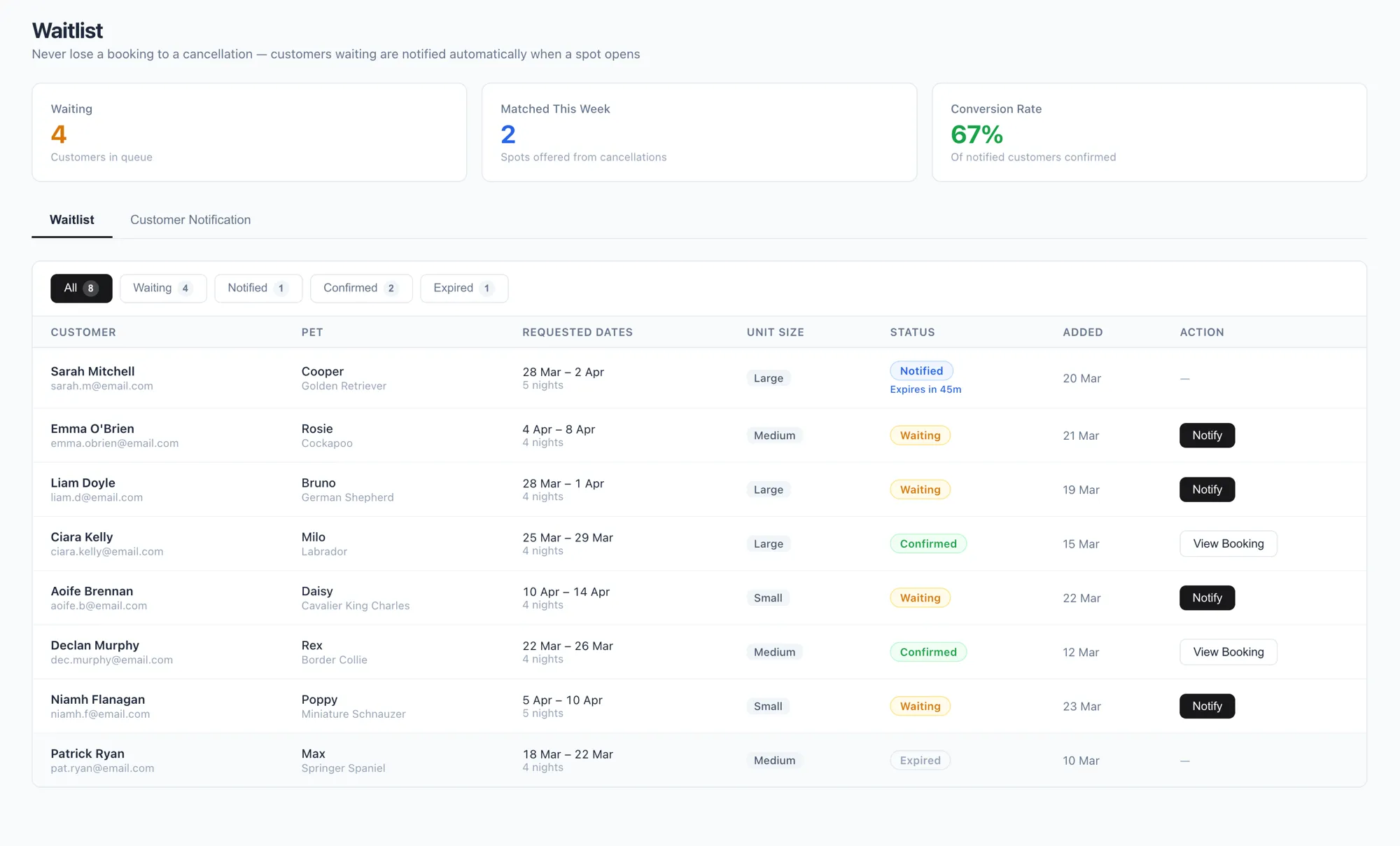The image size is (1400, 846).
Task: Select the Waitlist tab
Action: click(71, 219)
